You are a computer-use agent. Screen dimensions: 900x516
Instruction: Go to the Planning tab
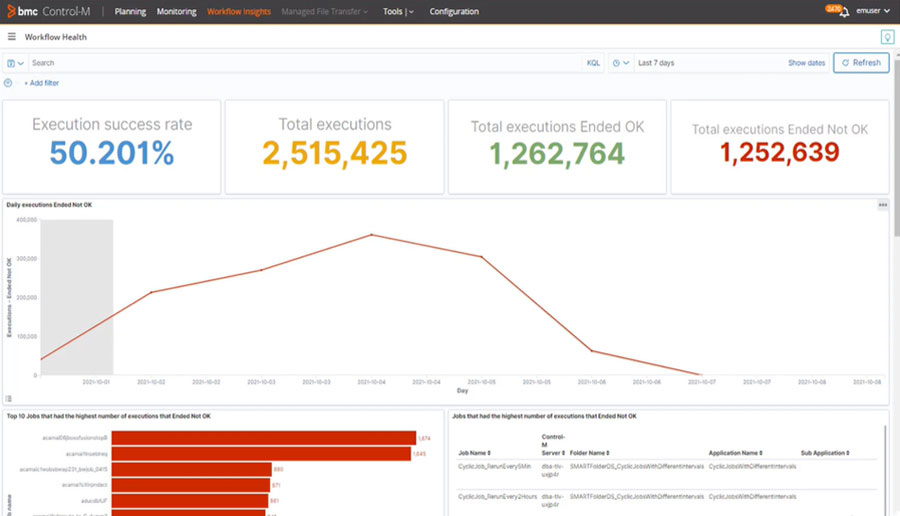(130, 12)
